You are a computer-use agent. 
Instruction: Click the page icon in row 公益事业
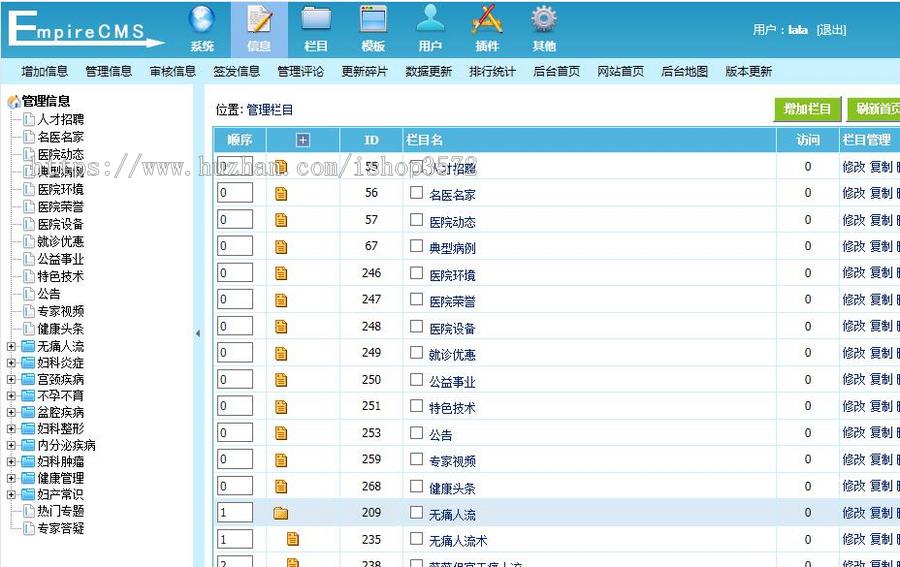(281, 380)
